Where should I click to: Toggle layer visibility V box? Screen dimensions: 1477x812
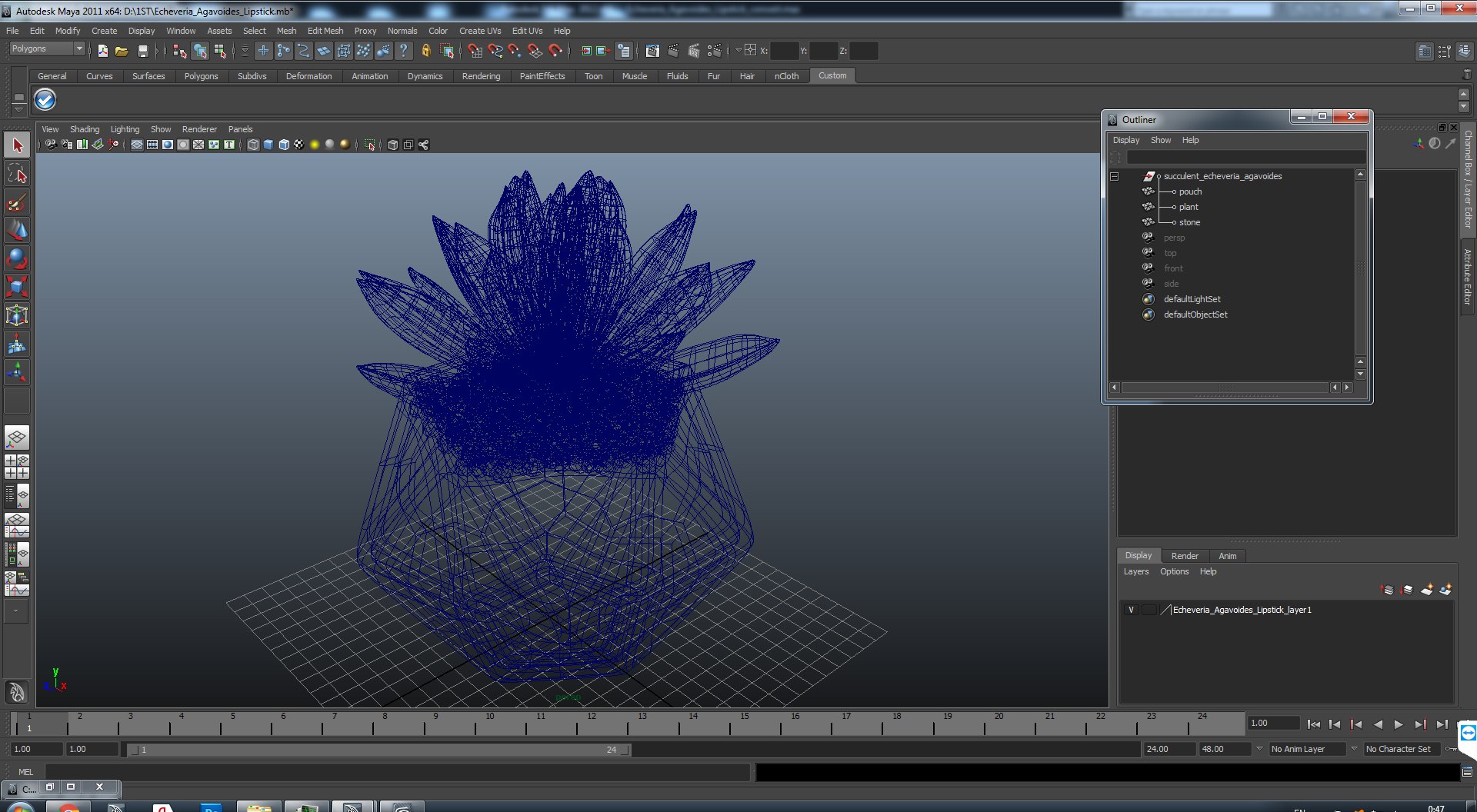(x=1131, y=610)
